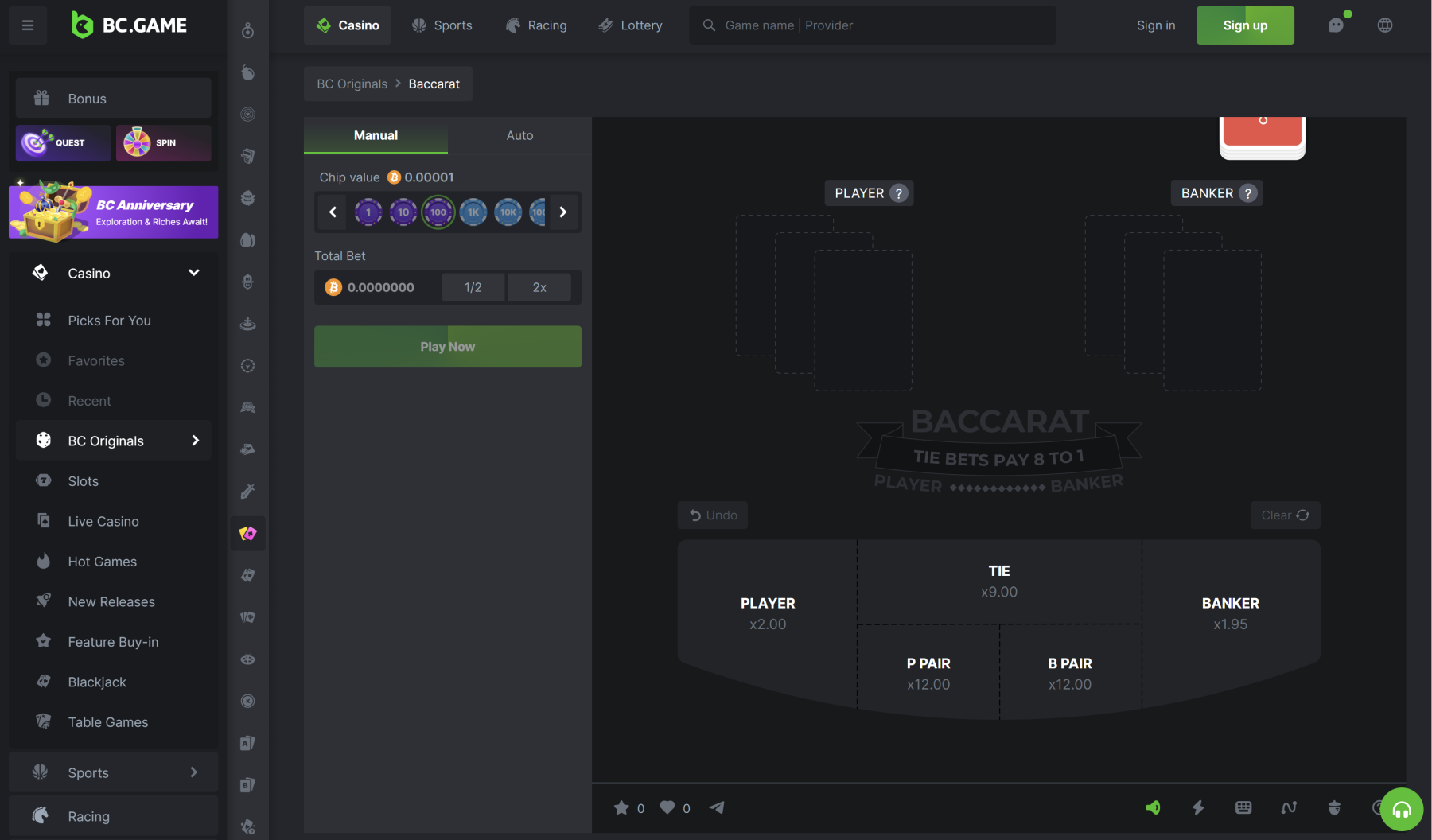Click the Sign in link

1156,25
